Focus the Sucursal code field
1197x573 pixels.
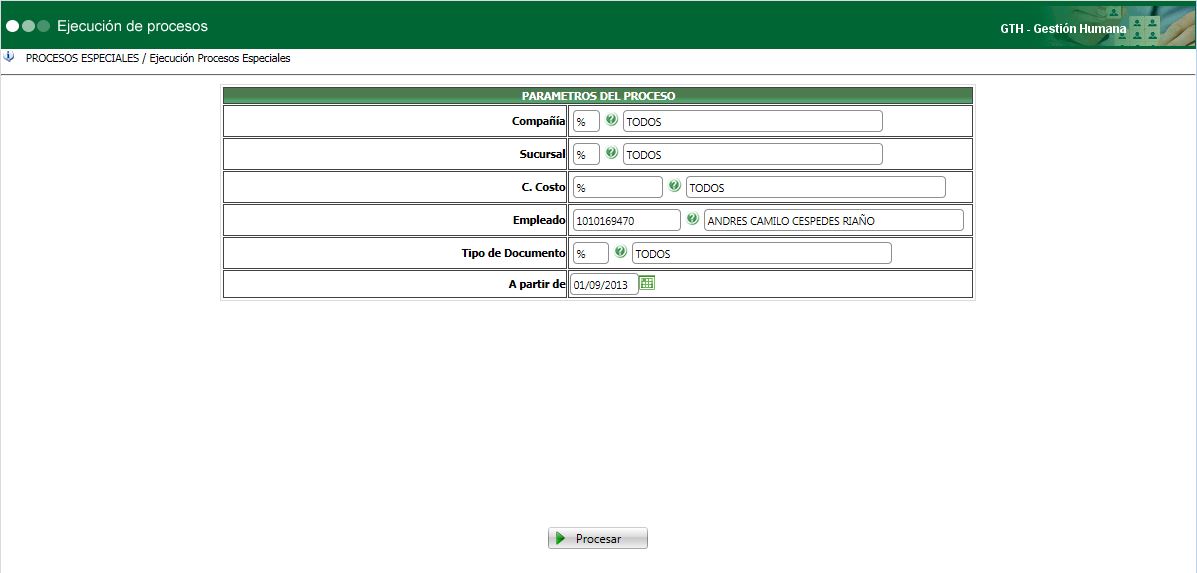[586, 154]
